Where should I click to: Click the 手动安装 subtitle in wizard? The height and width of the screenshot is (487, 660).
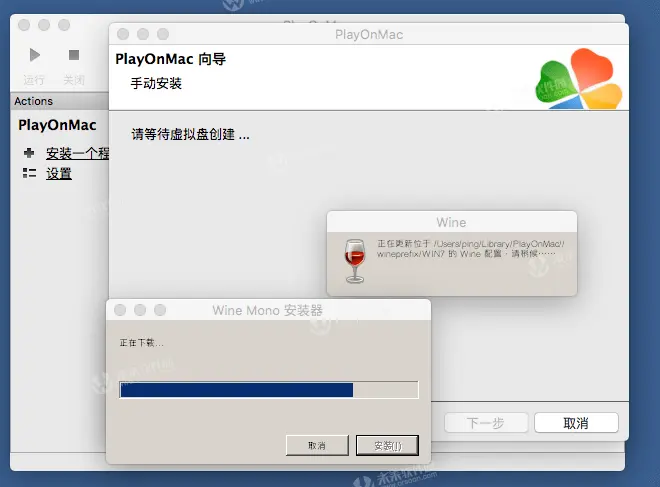(x=156, y=83)
